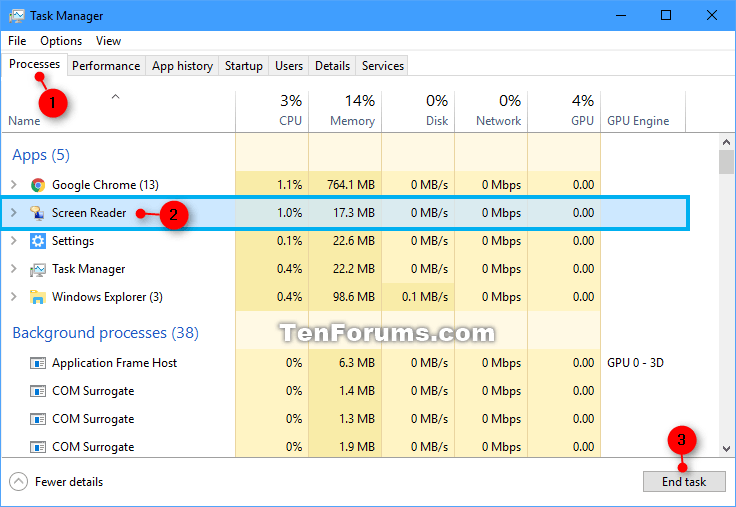Open the File menu
736x507 pixels.
(x=17, y=41)
